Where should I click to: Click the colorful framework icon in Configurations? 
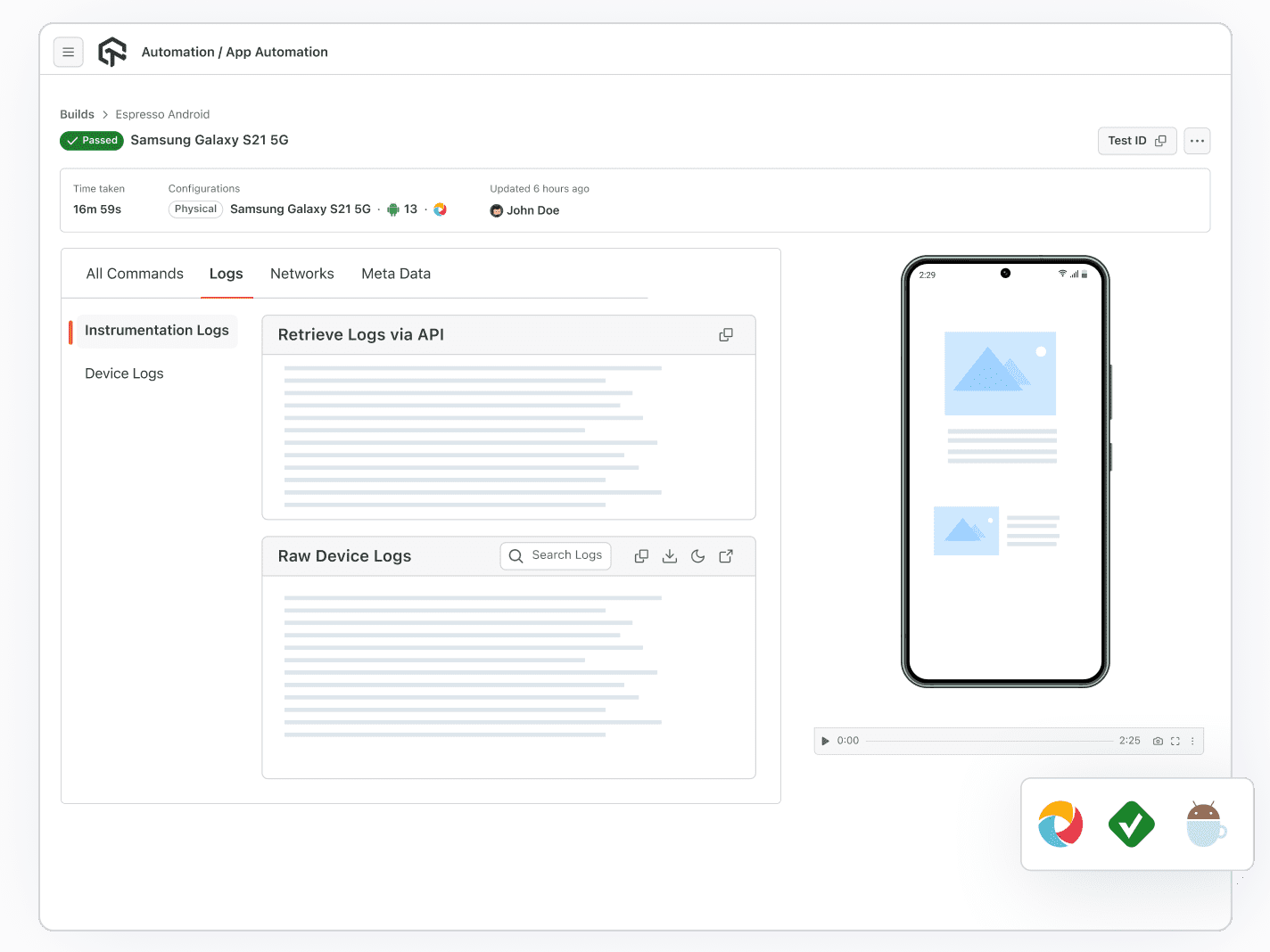(x=440, y=209)
